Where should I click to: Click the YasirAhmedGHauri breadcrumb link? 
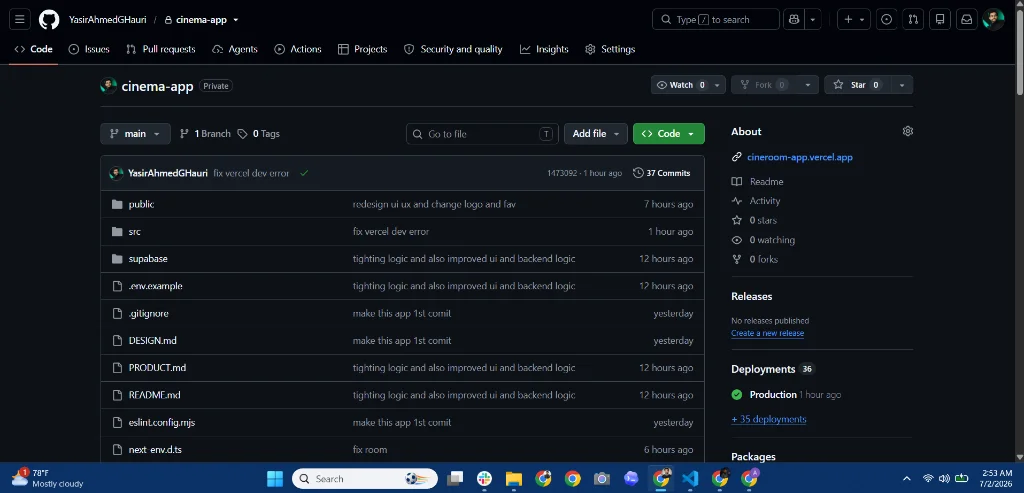(108, 20)
